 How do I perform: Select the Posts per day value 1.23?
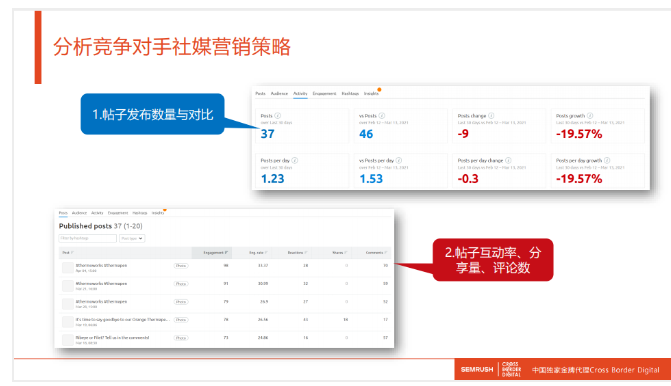tap(273, 179)
